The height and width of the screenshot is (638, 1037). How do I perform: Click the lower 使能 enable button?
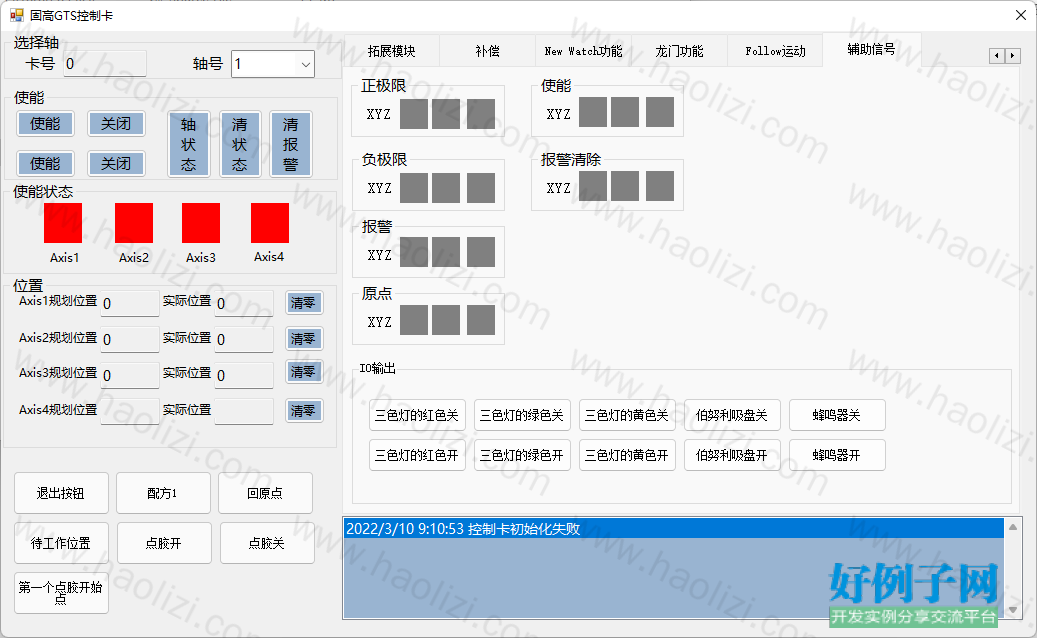(x=45, y=163)
